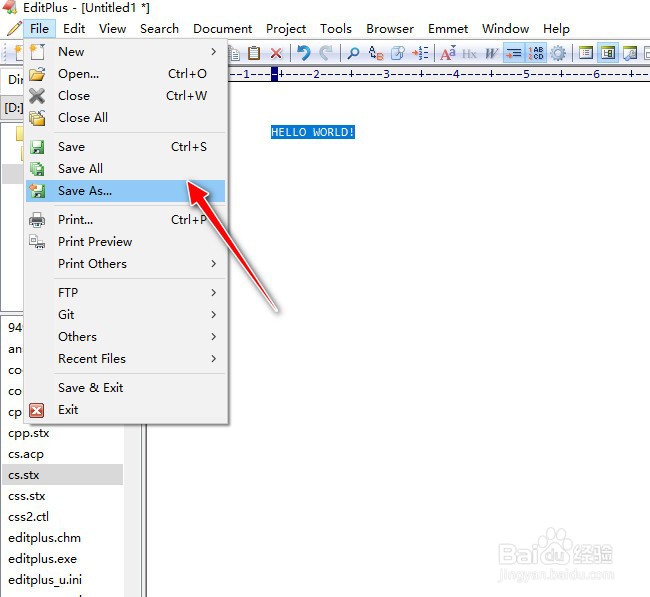
Task: Expand the Others submenu
Action: pos(213,337)
